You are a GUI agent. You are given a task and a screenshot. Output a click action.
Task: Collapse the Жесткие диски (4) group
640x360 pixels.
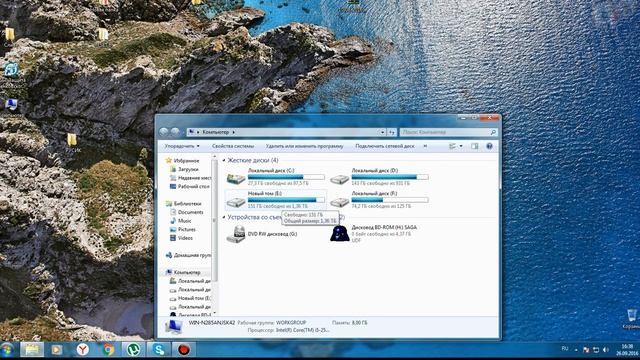coord(224,160)
